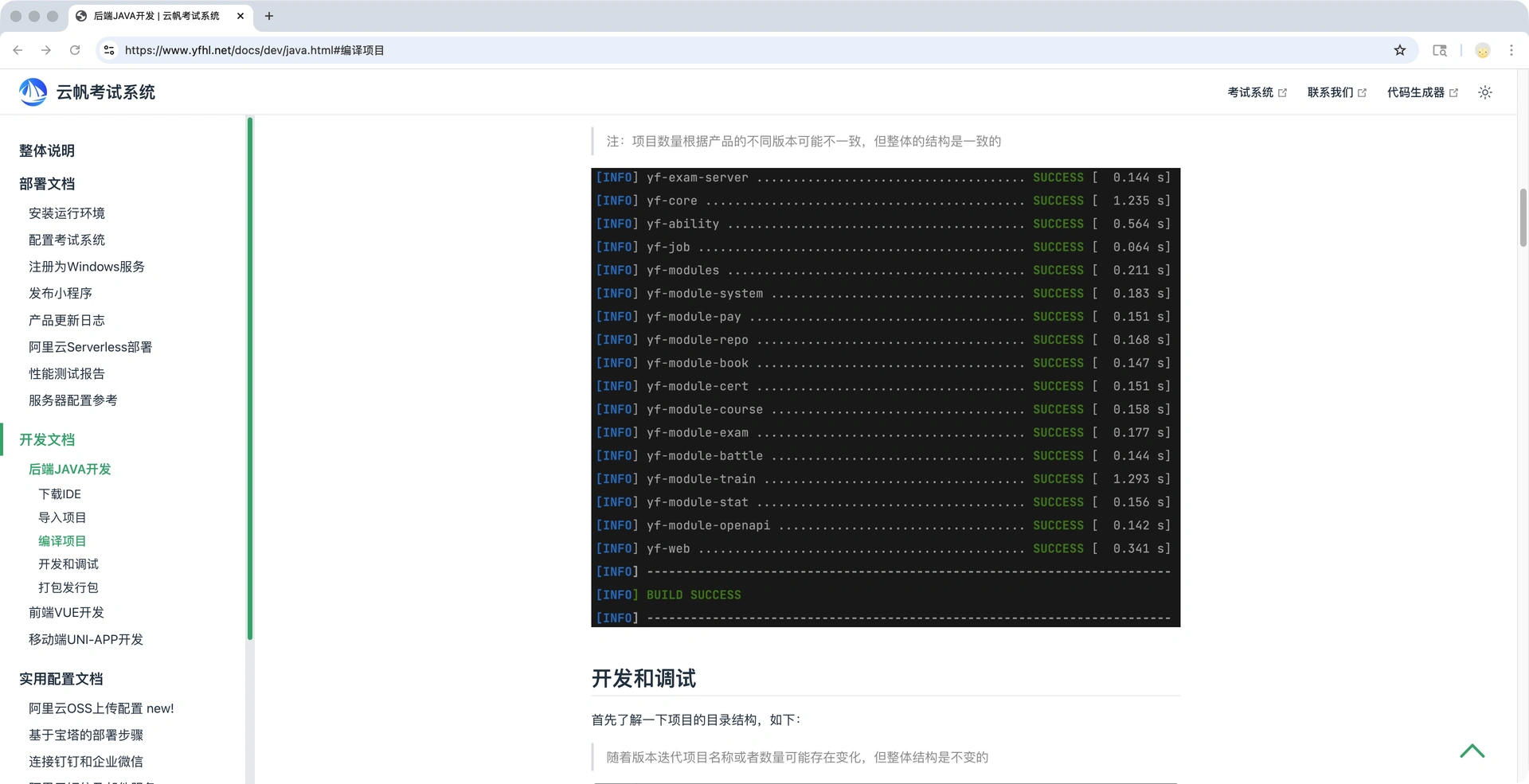Open site information icon in address bar

click(109, 50)
